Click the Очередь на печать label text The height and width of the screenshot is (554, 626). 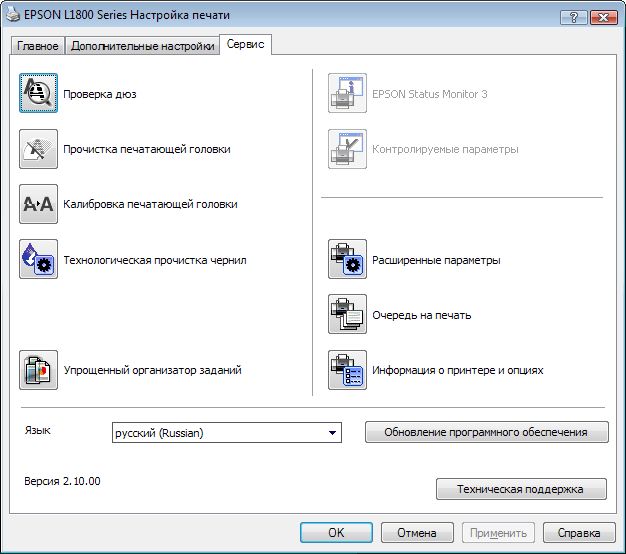[x=422, y=315]
